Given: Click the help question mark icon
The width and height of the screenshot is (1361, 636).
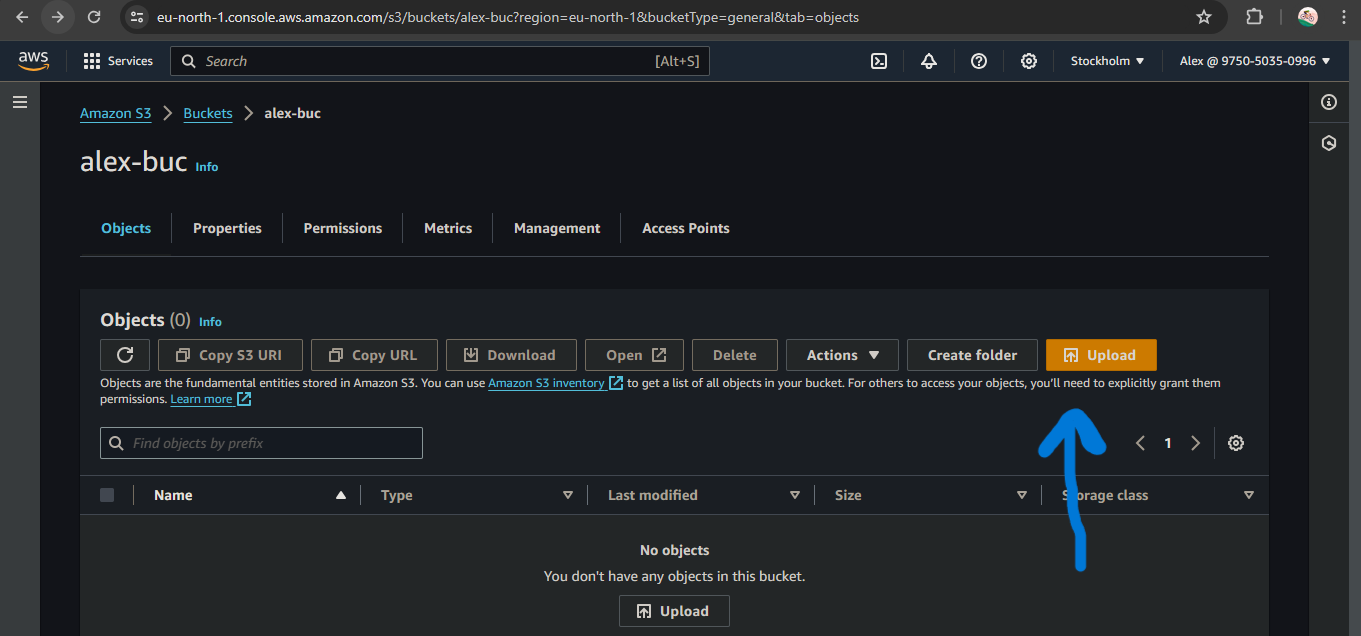Looking at the screenshot, I should [979, 61].
